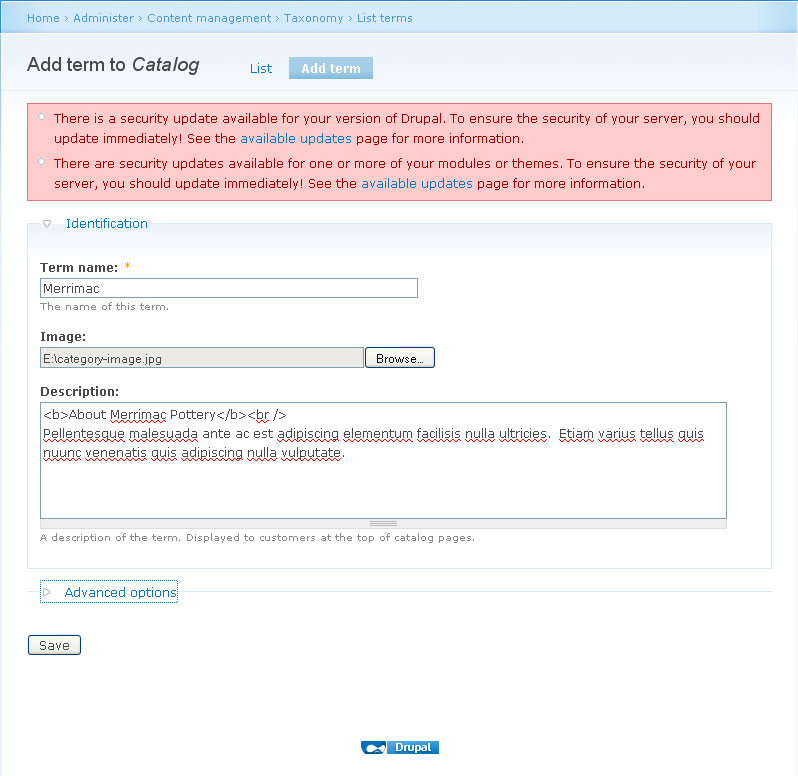This screenshot has height=776, width=798.
Task: Click the image file path field
Action: (202, 358)
